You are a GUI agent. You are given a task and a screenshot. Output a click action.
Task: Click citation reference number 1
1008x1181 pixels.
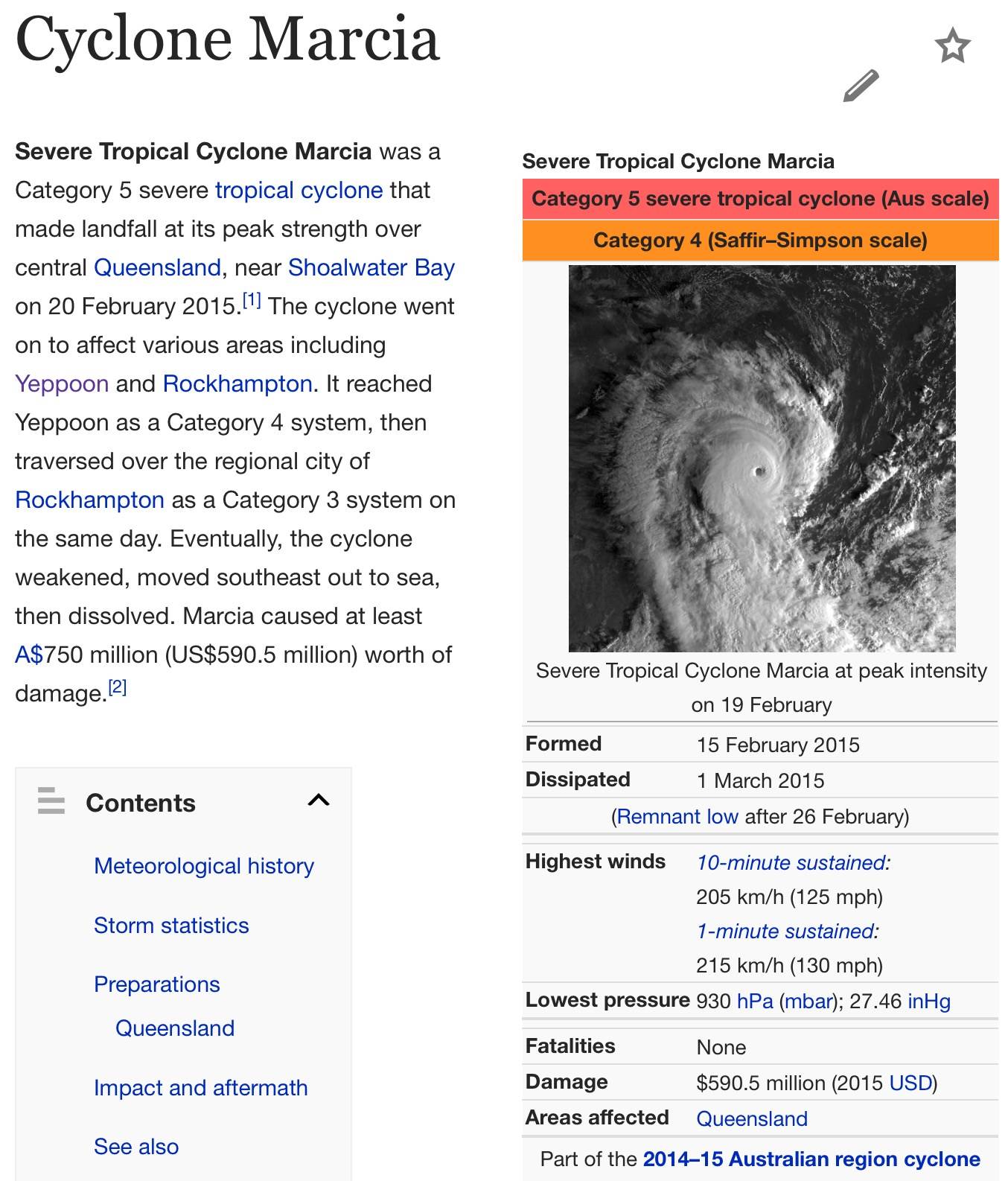pyautogui.click(x=252, y=301)
